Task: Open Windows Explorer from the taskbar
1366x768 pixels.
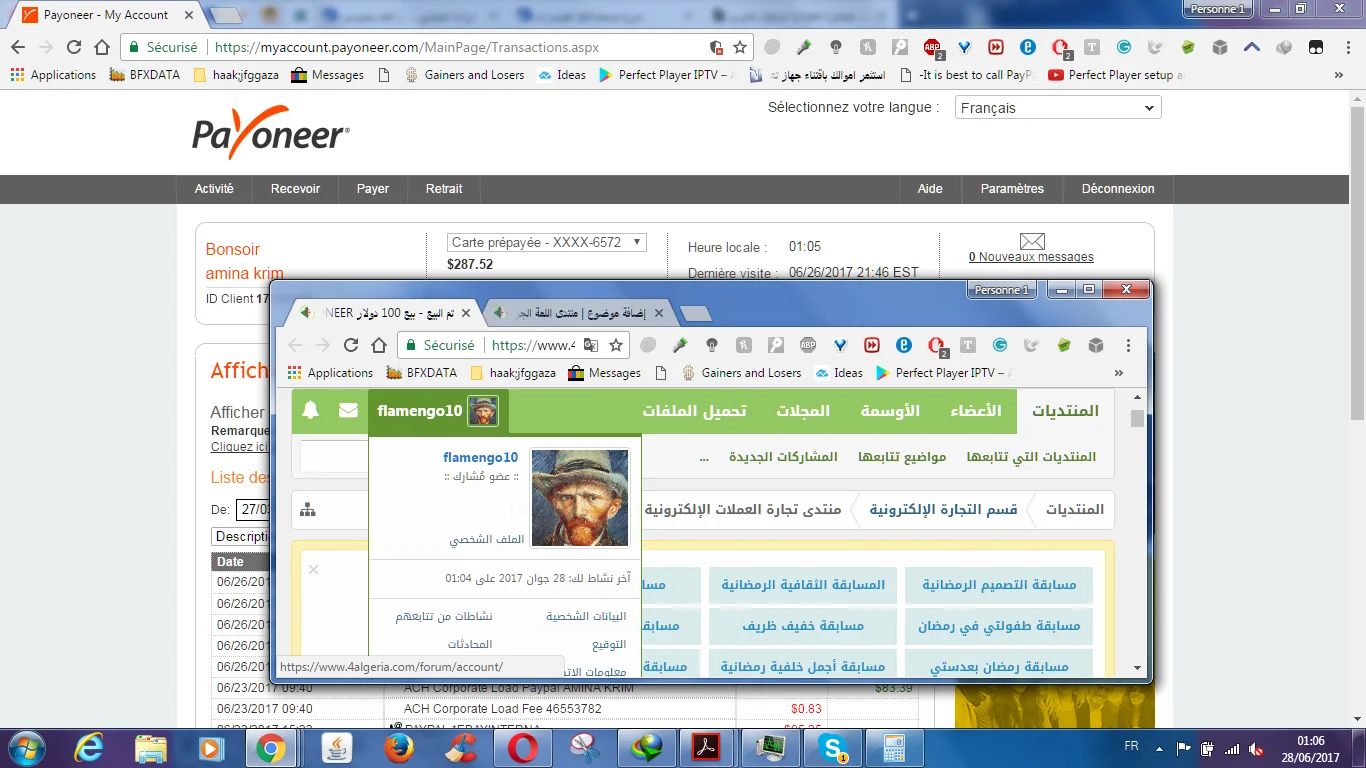Action: click(x=150, y=747)
